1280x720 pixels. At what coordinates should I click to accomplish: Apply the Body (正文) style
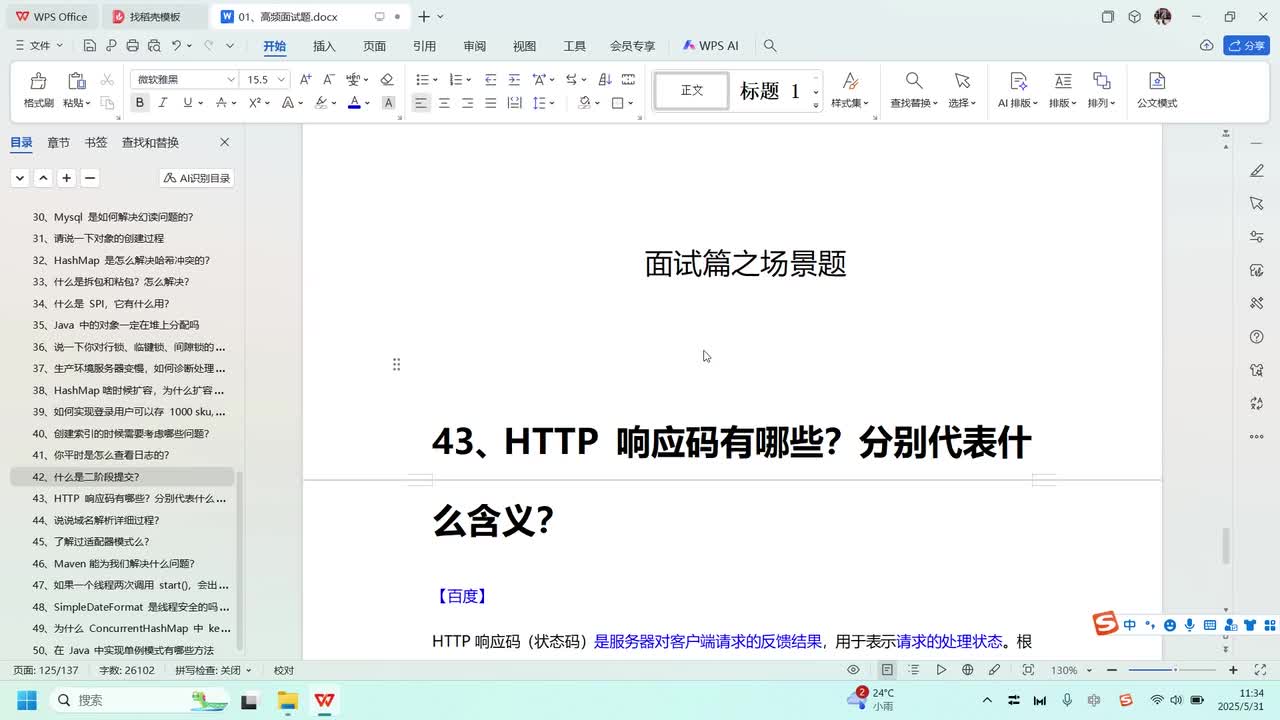[692, 91]
